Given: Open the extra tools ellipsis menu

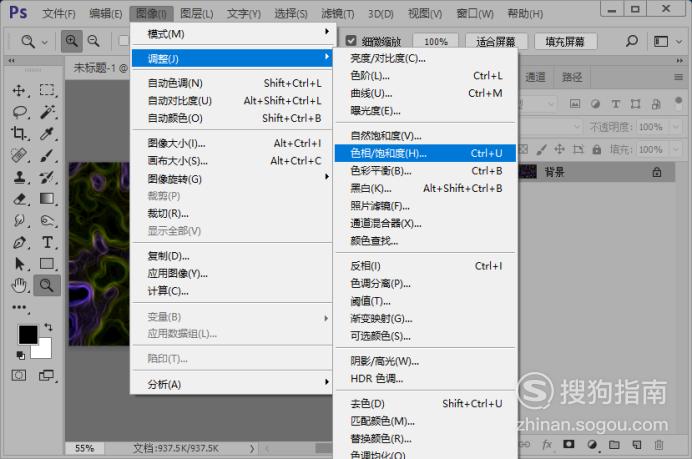Looking at the screenshot, I should click(x=19, y=307).
